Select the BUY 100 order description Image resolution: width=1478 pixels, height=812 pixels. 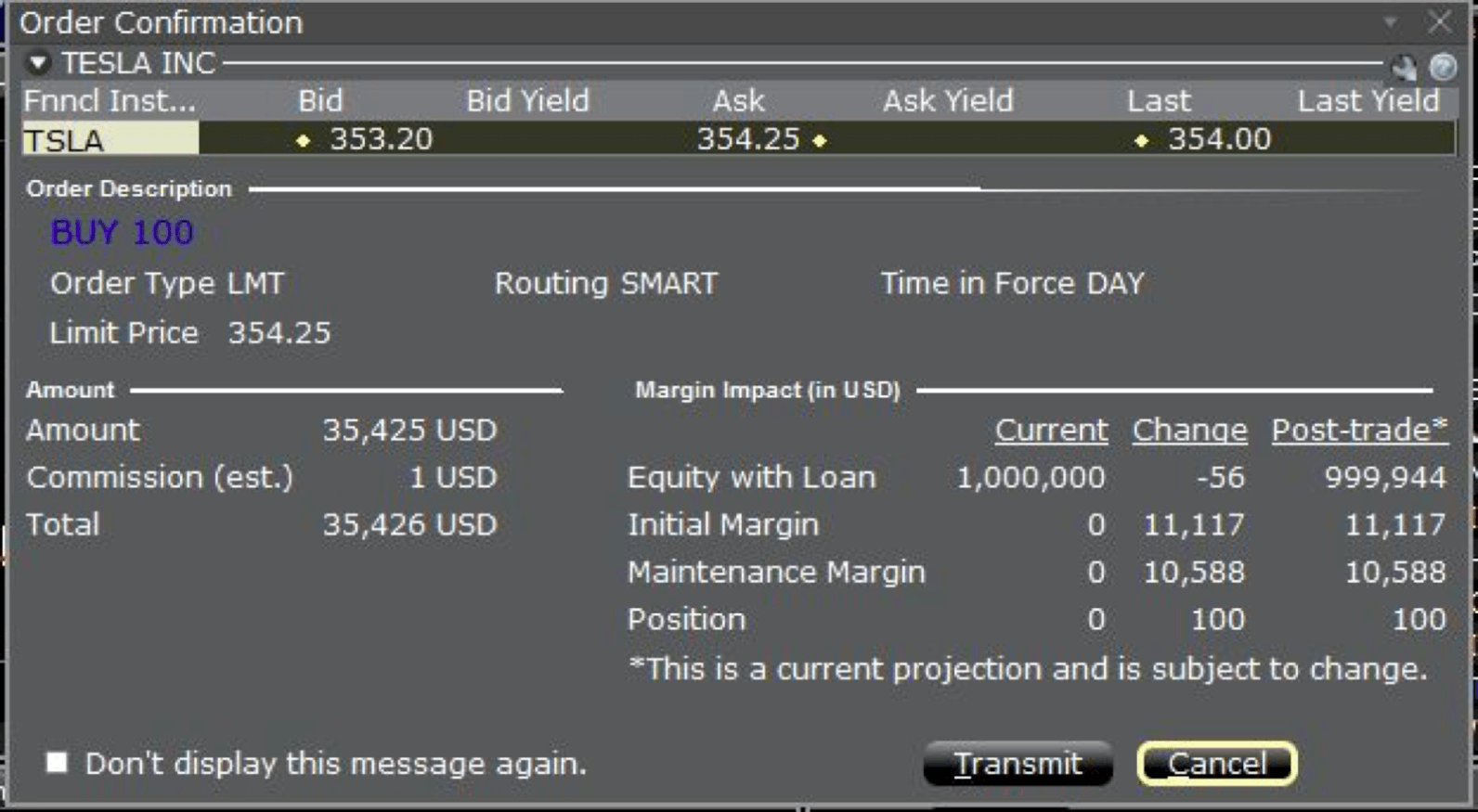(x=123, y=232)
